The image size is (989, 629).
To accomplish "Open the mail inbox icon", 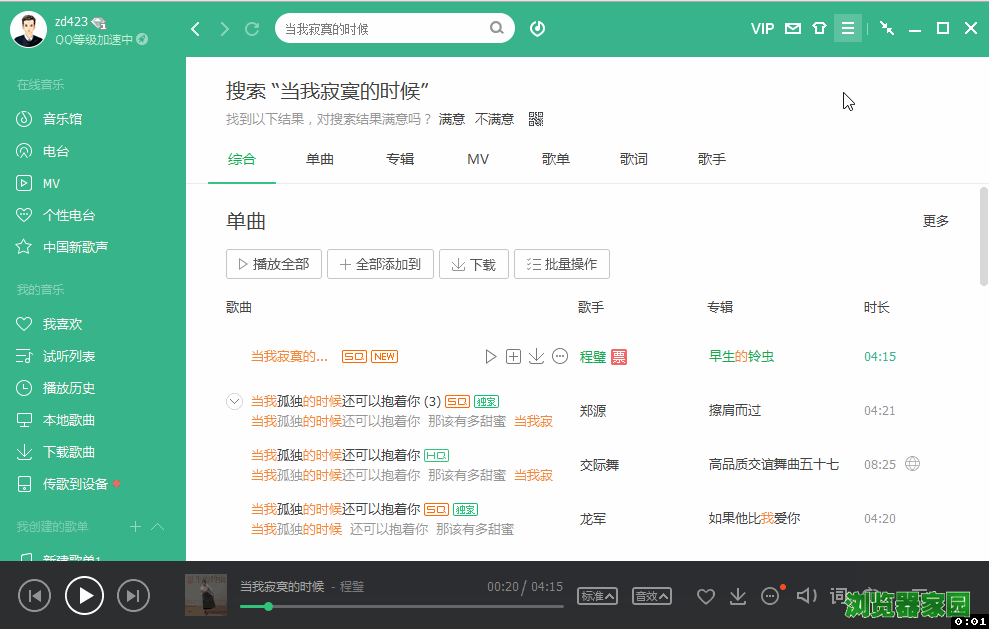I will pos(793,29).
